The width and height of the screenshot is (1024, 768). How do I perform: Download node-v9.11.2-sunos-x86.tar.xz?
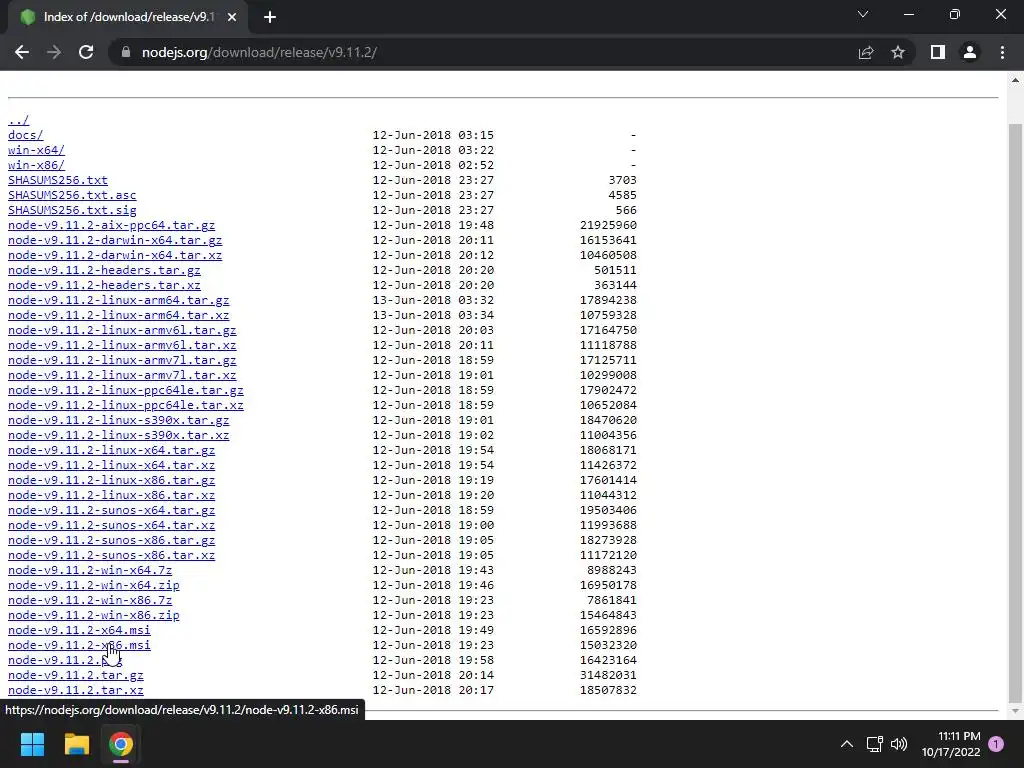111,556
